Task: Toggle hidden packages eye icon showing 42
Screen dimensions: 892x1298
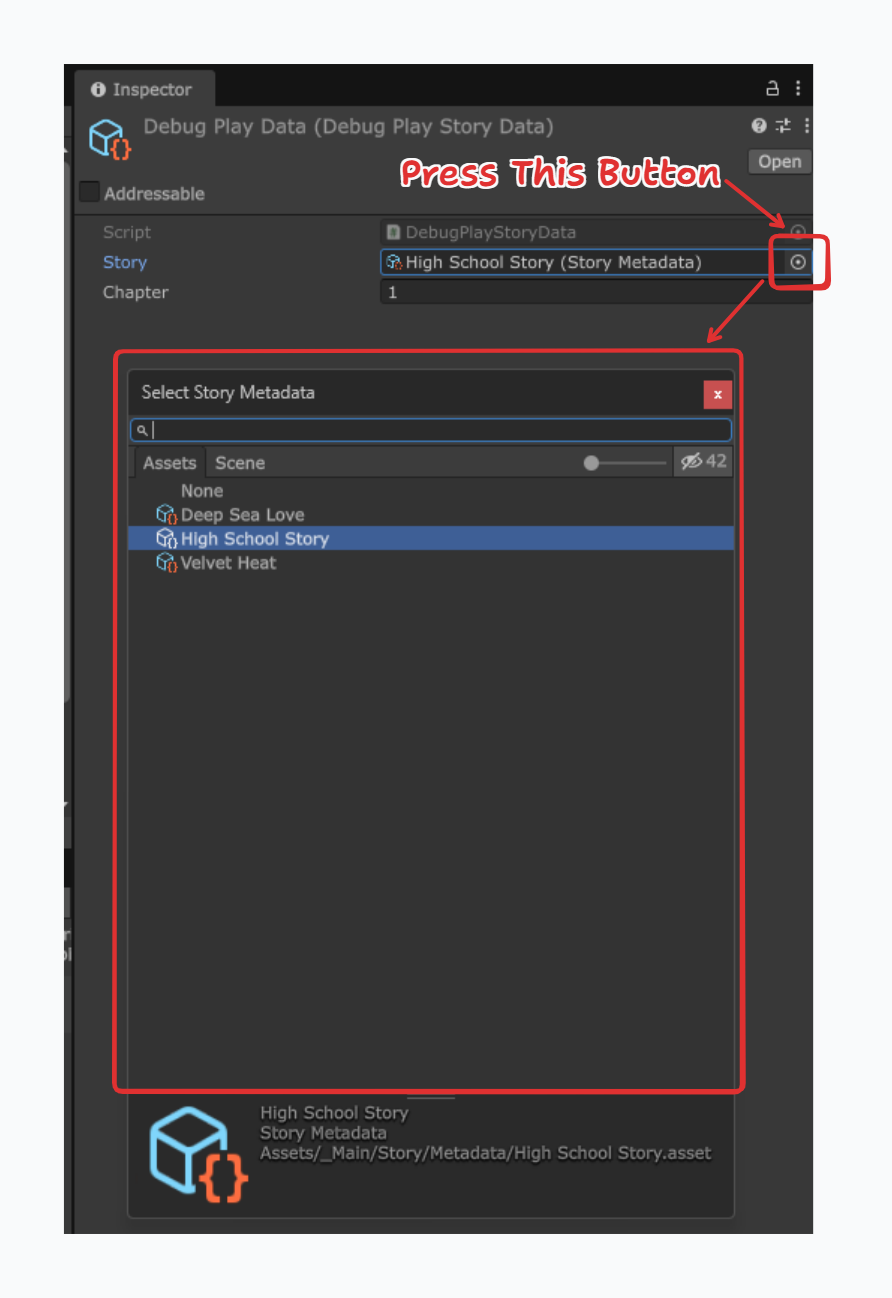Action: [703, 462]
